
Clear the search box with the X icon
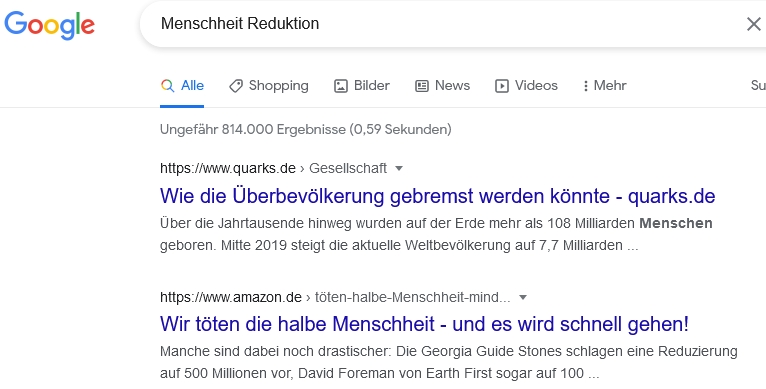point(754,23)
